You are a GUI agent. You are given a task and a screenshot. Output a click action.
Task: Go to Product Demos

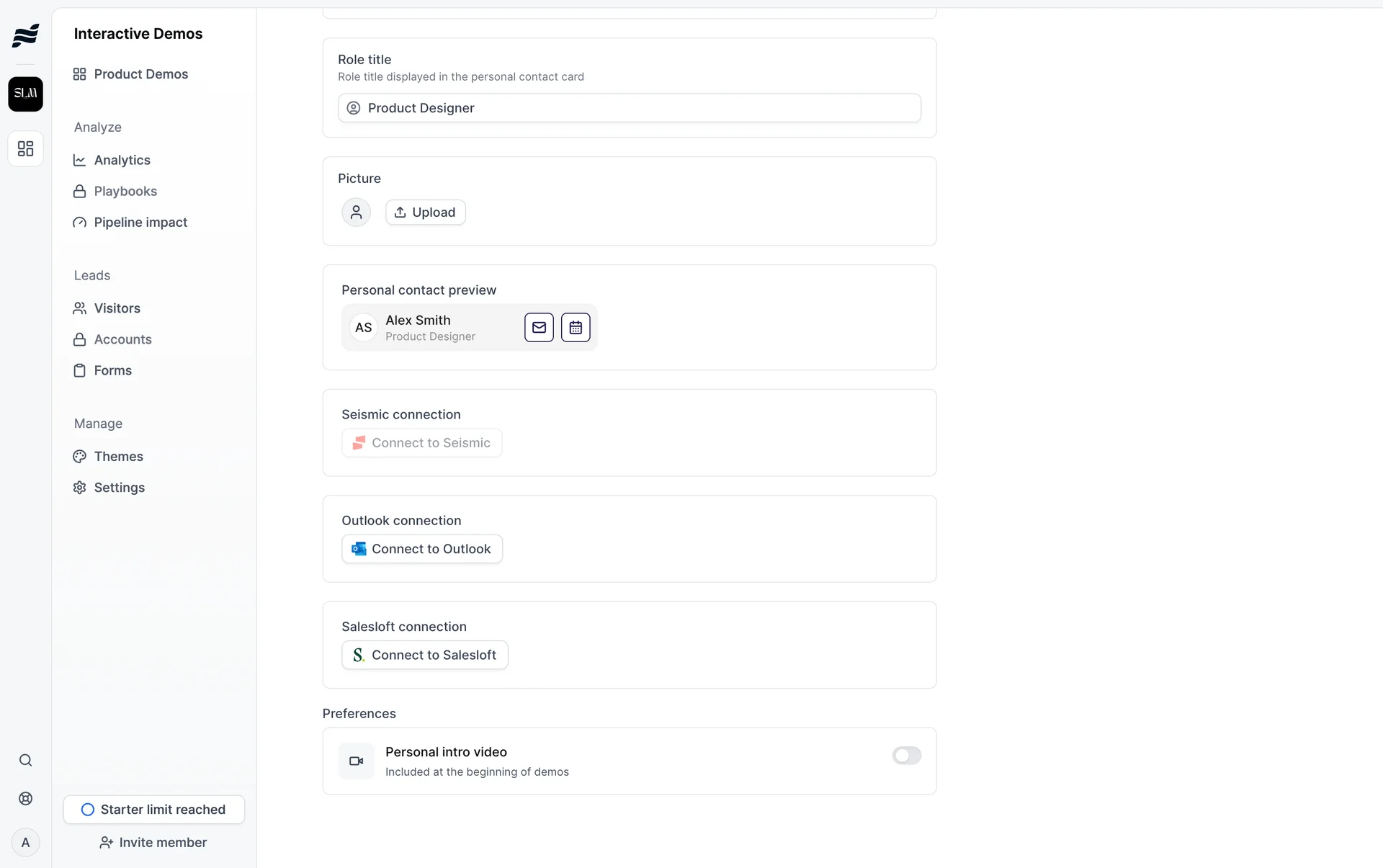pyautogui.click(x=140, y=74)
